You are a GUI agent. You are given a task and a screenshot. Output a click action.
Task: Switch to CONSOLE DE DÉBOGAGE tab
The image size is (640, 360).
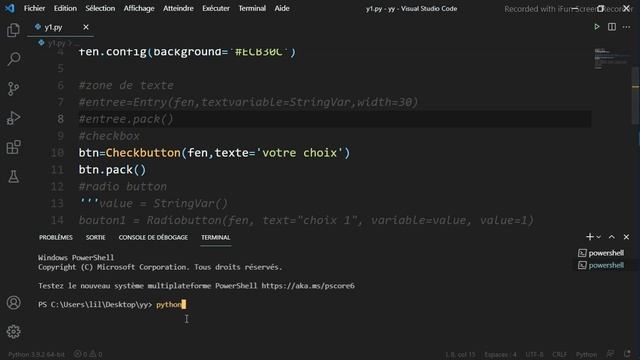153,237
